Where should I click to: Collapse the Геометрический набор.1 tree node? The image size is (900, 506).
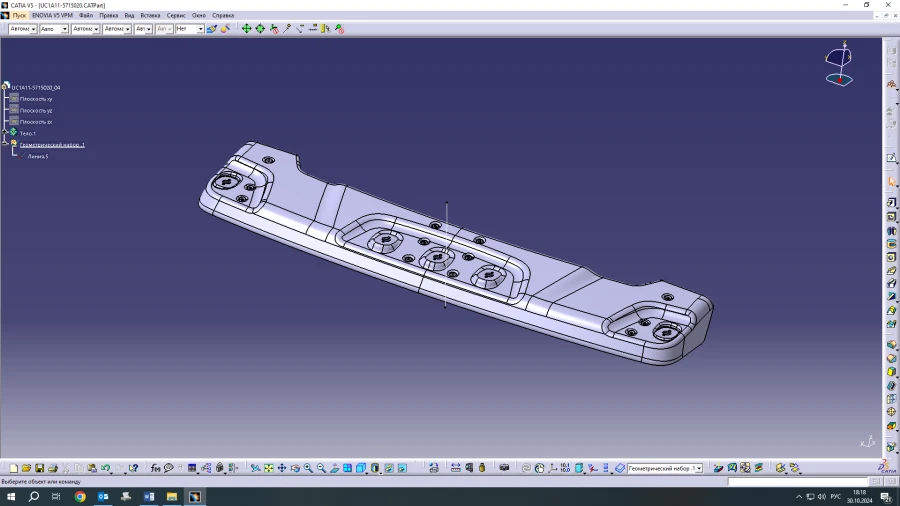[5, 145]
